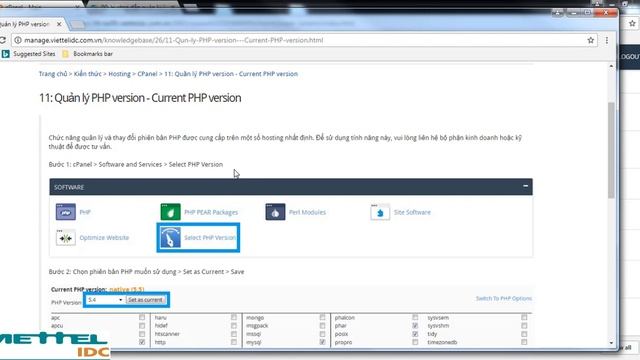Open the PHP PEAR Packages icon

[171, 212]
